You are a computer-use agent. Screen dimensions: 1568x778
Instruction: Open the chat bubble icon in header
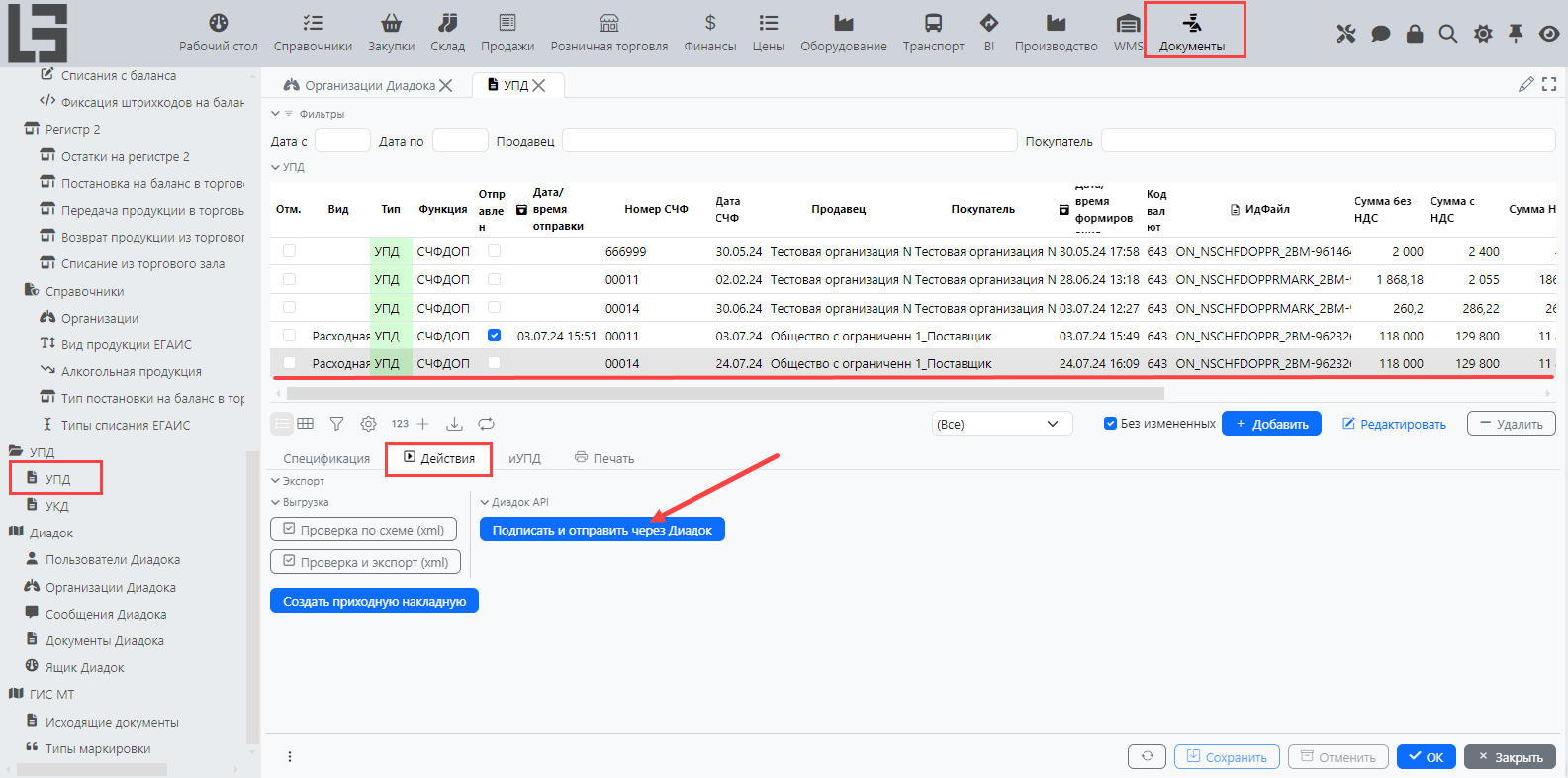(1381, 34)
